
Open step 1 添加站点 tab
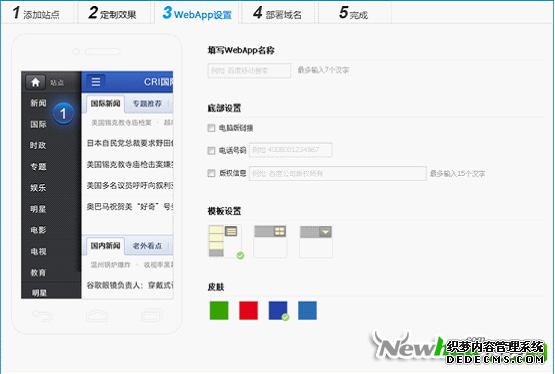[36, 13]
